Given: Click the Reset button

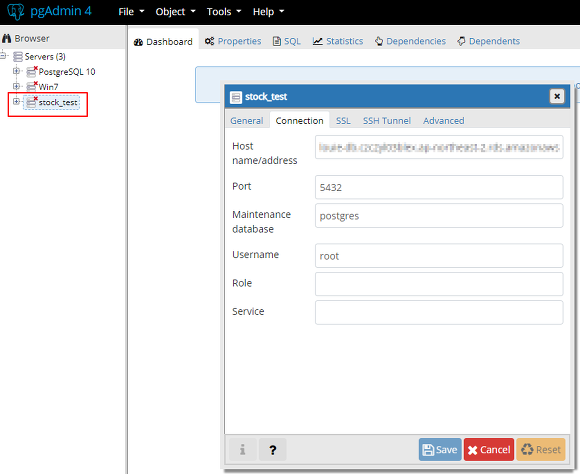Looking at the screenshot, I should (541, 450).
